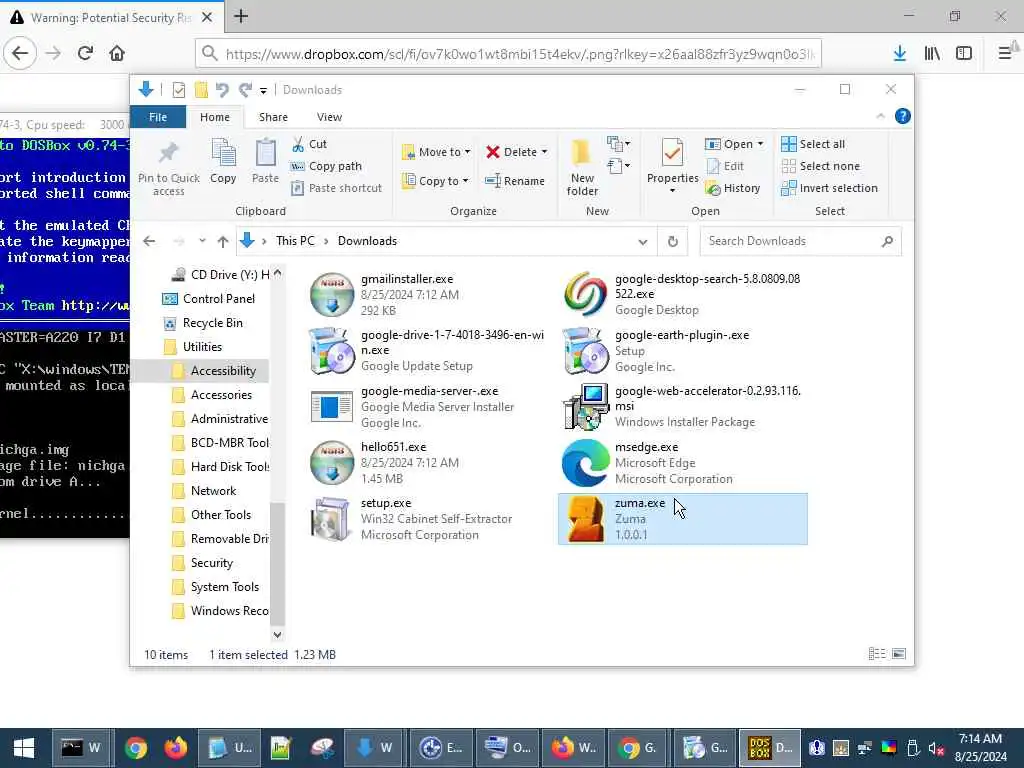Reload the Firefox page
The width and height of the screenshot is (1024, 768).
click(85, 53)
